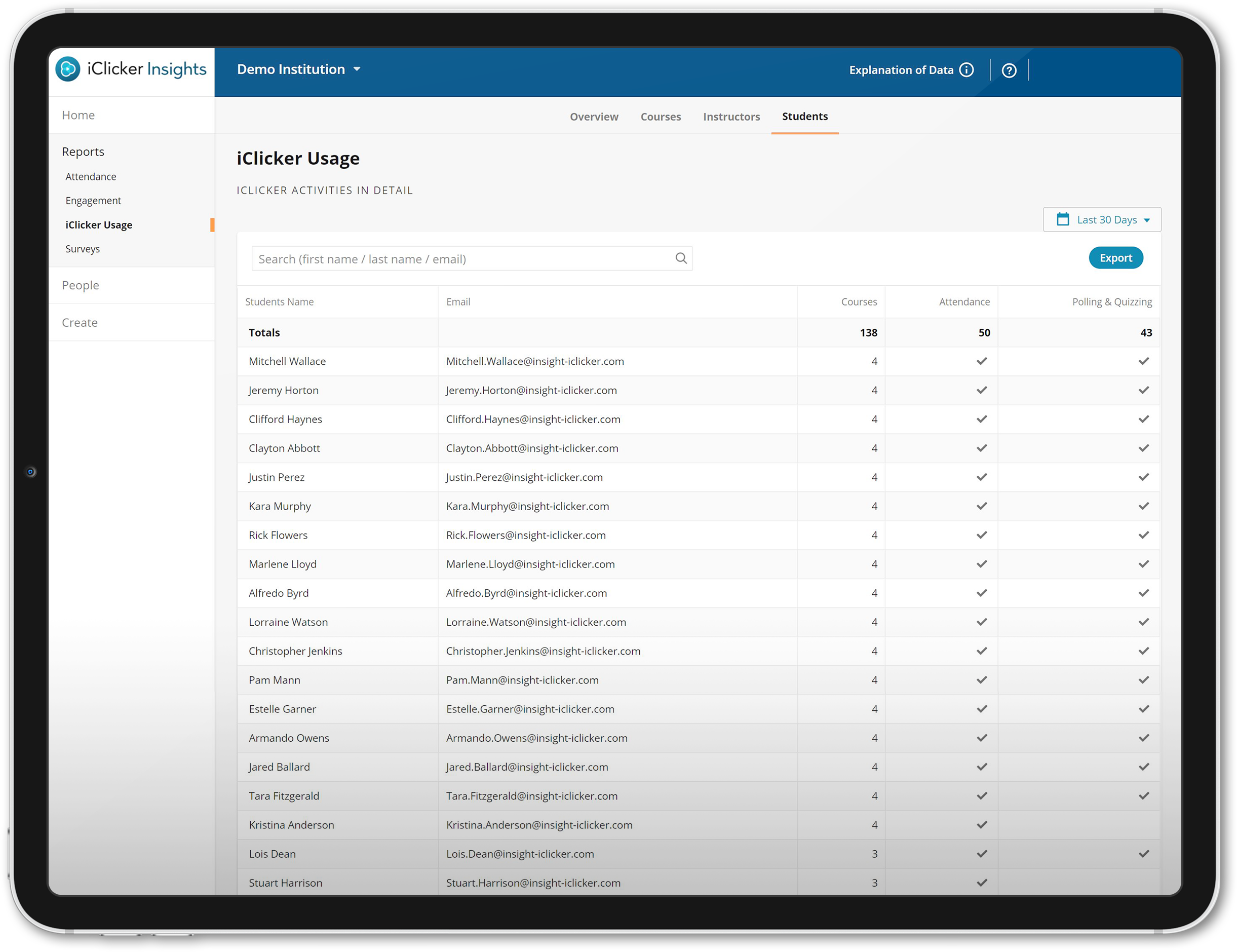The height and width of the screenshot is (952, 1237).
Task: Click the Totals attendance value 50
Action: tap(984, 333)
